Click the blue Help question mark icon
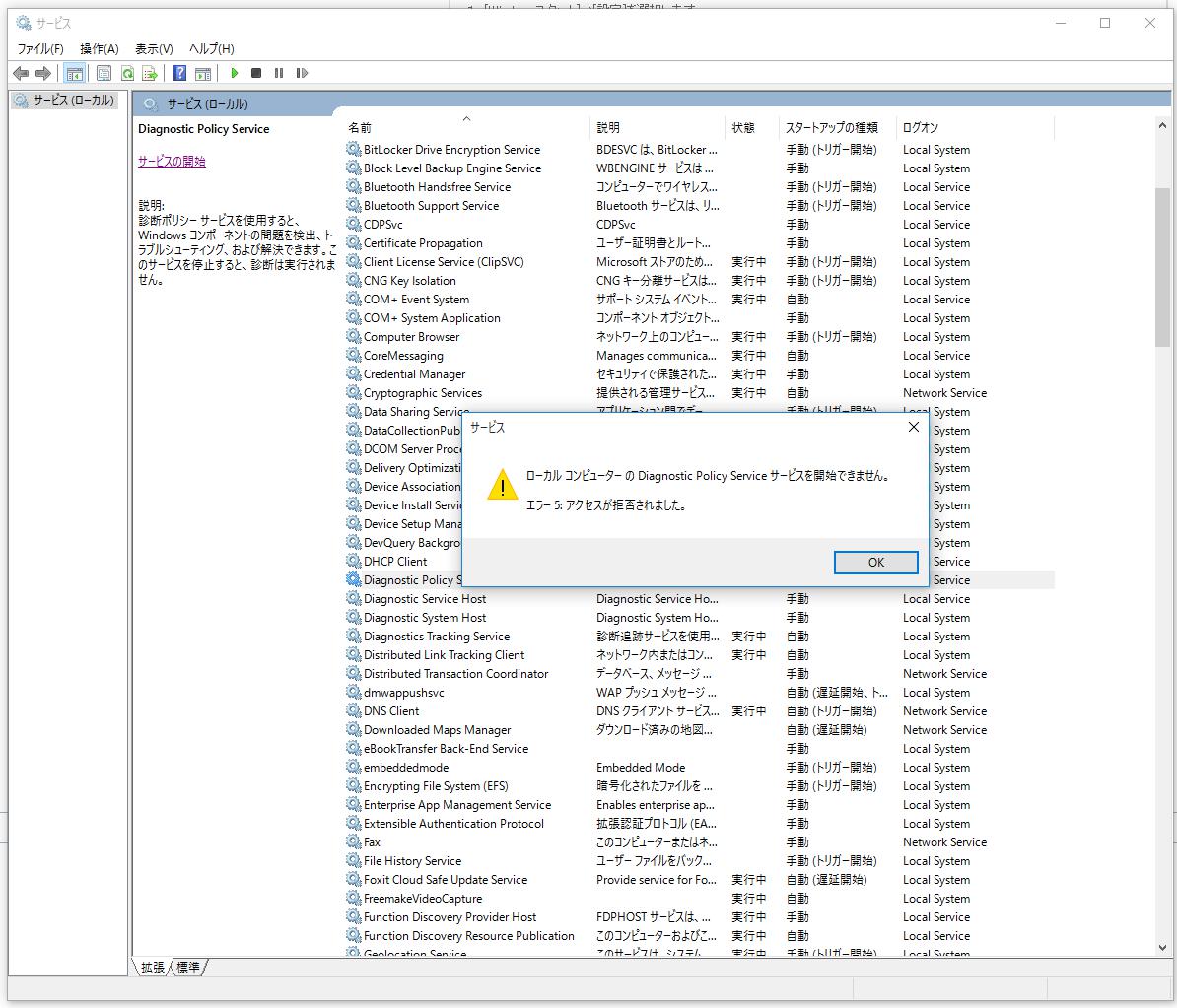 click(x=179, y=73)
